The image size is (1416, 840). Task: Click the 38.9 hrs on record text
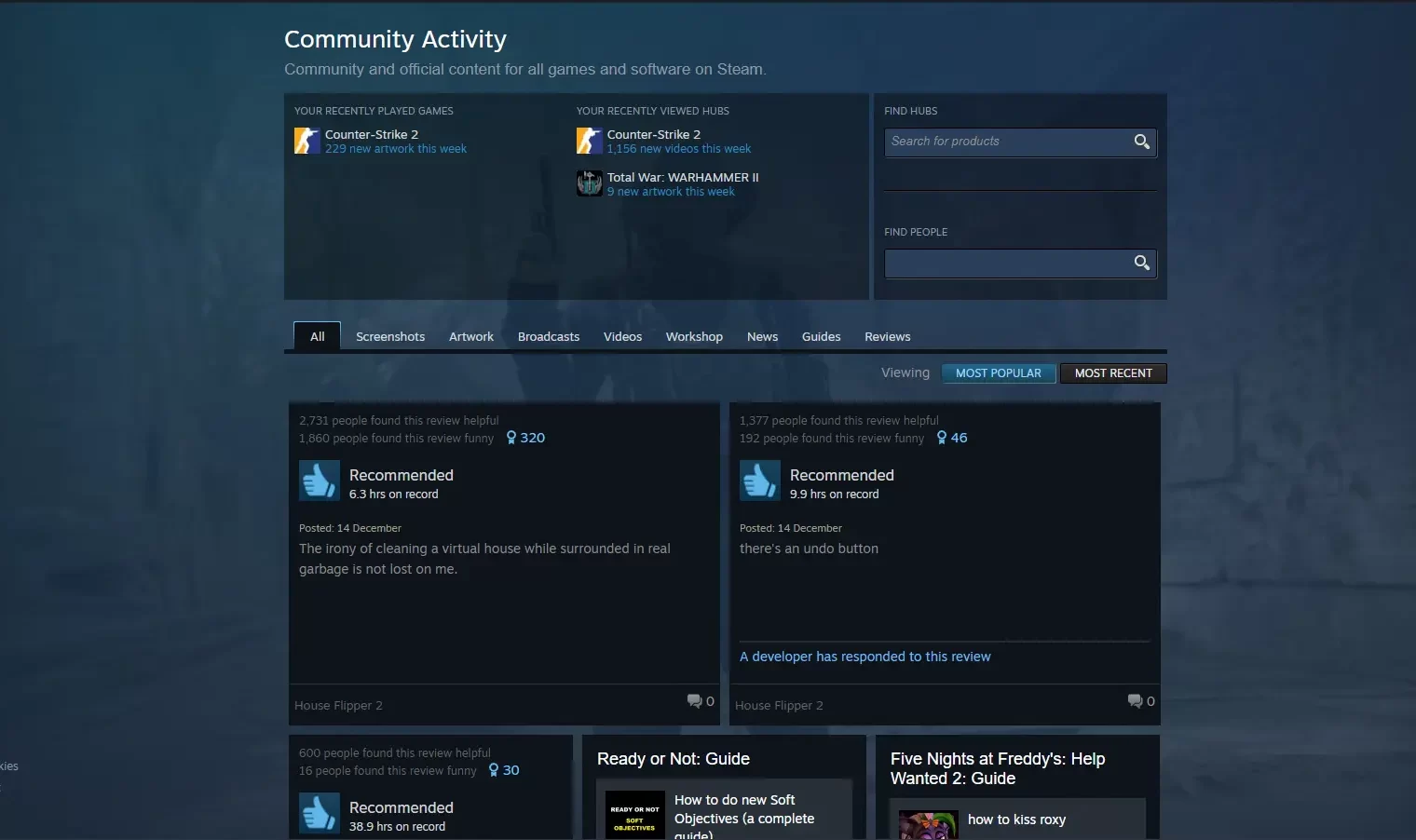(x=397, y=827)
